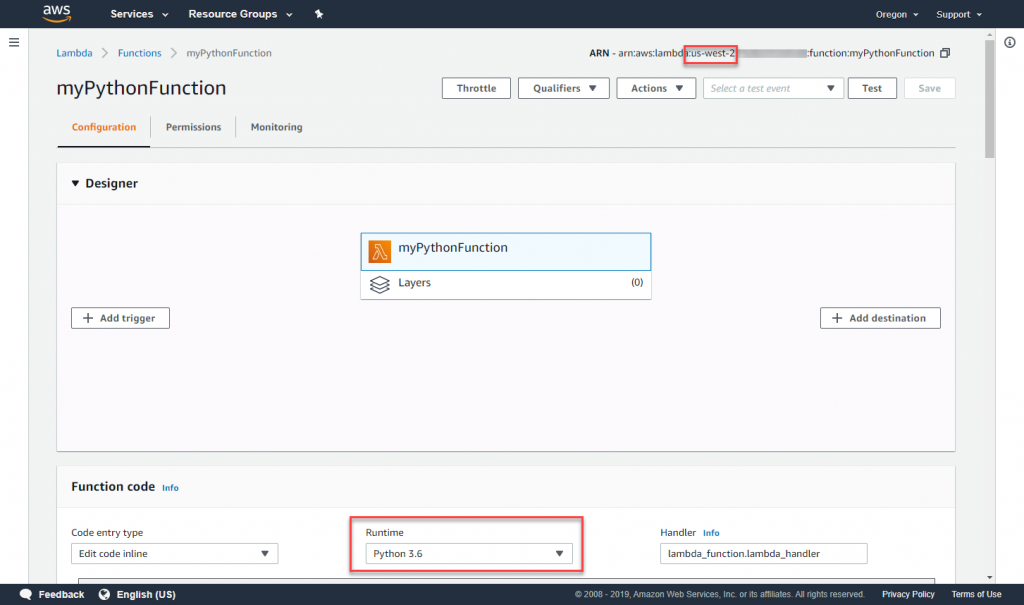Open the sidebar using the hamburger menu icon
The height and width of the screenshot is (605, 1024).
point(14,42)
